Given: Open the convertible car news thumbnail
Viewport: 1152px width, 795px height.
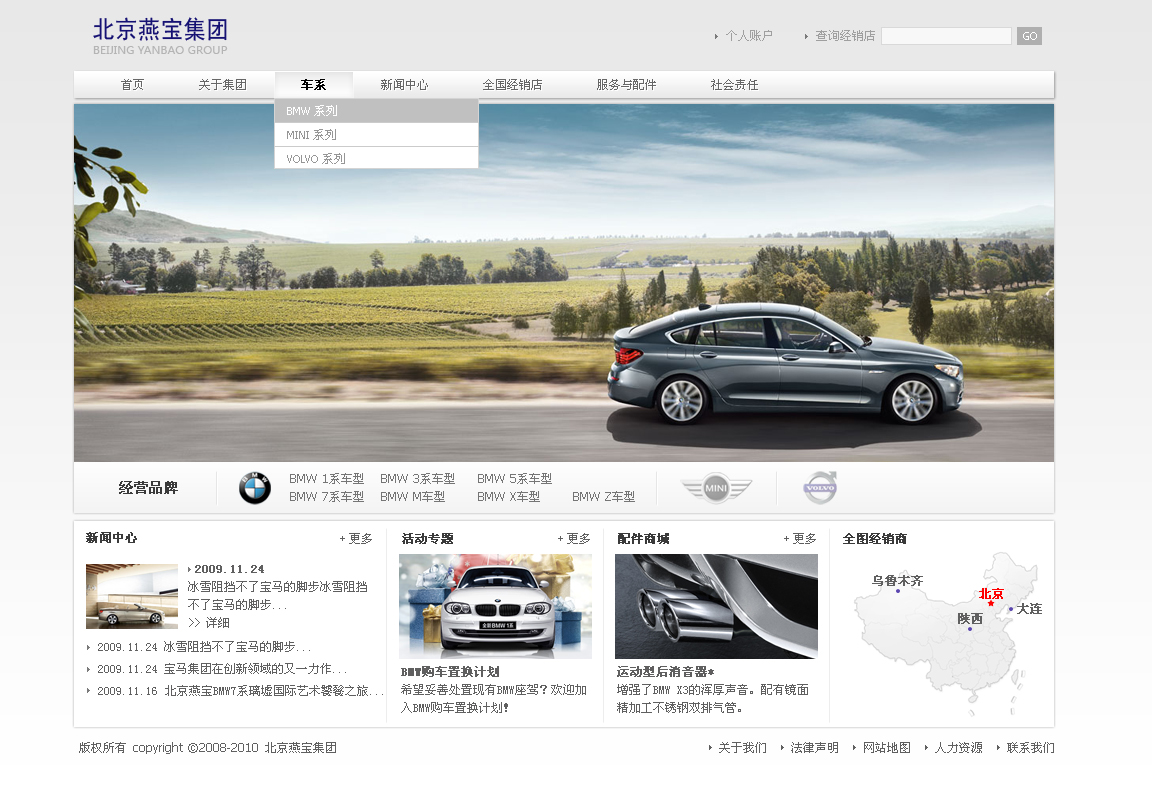Looking at the screenshot, I should click(132, 596).
